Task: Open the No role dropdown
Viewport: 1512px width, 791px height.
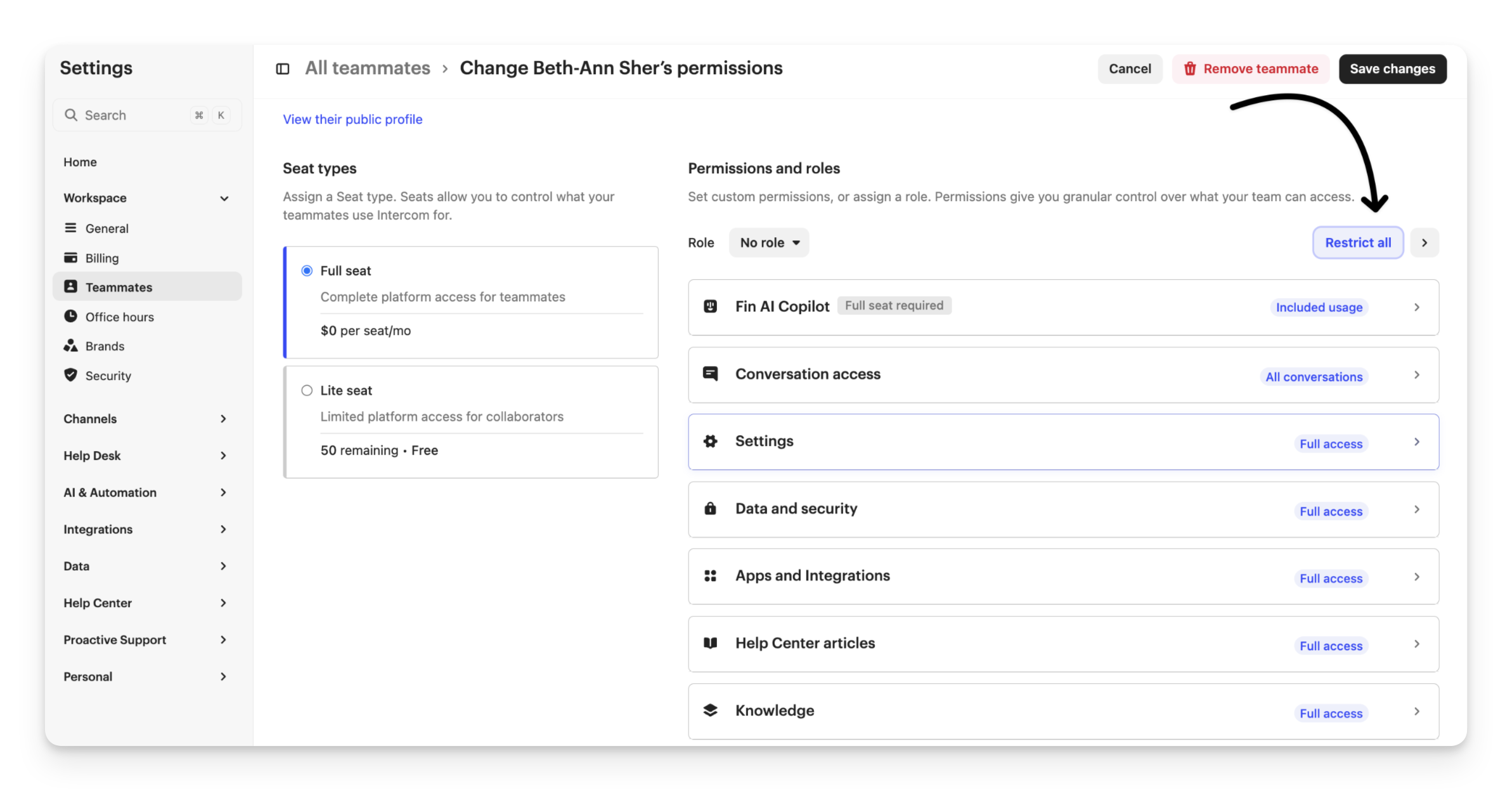Action: point(768,242)
